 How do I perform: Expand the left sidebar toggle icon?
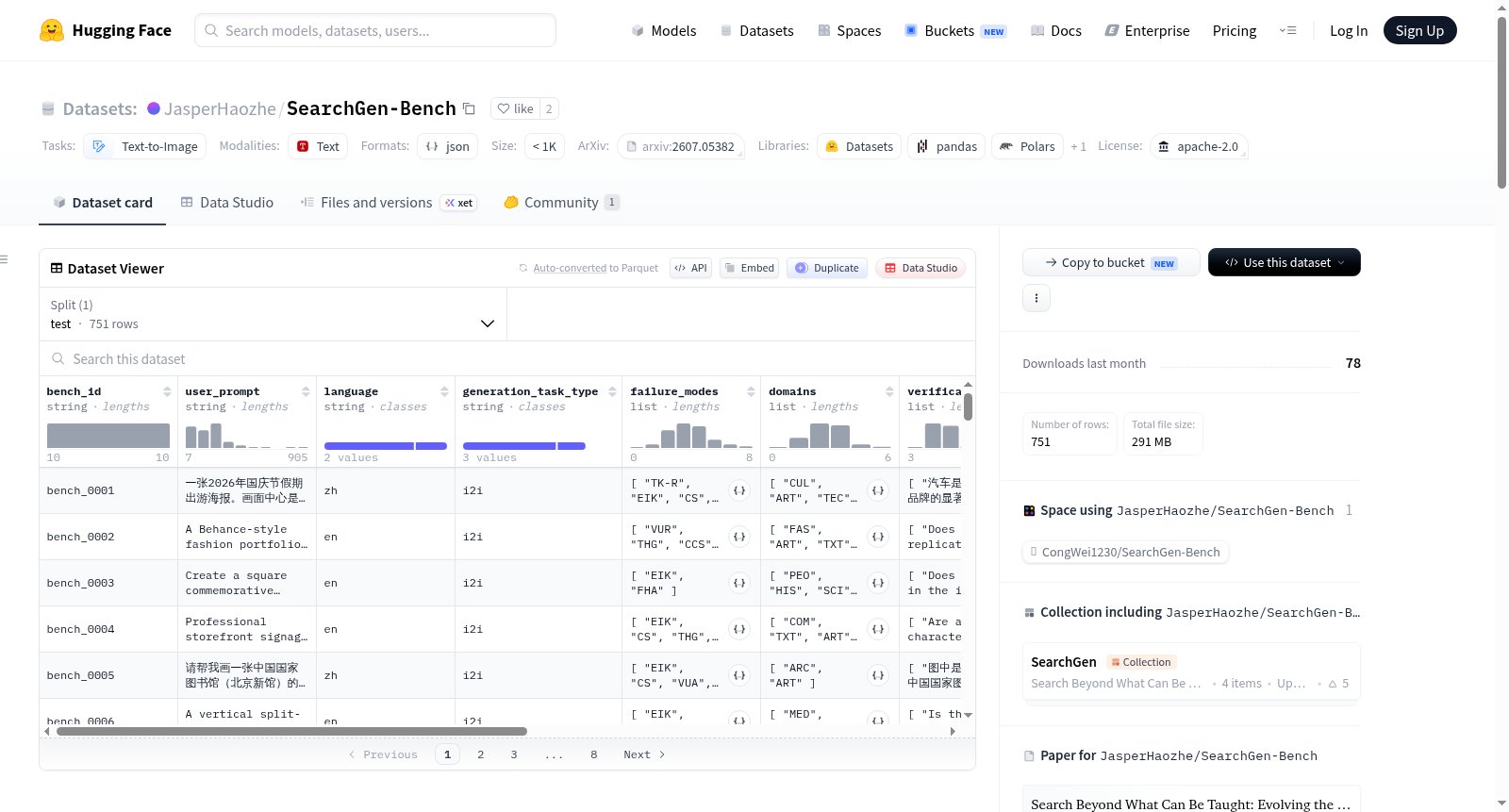pos(4,259)
